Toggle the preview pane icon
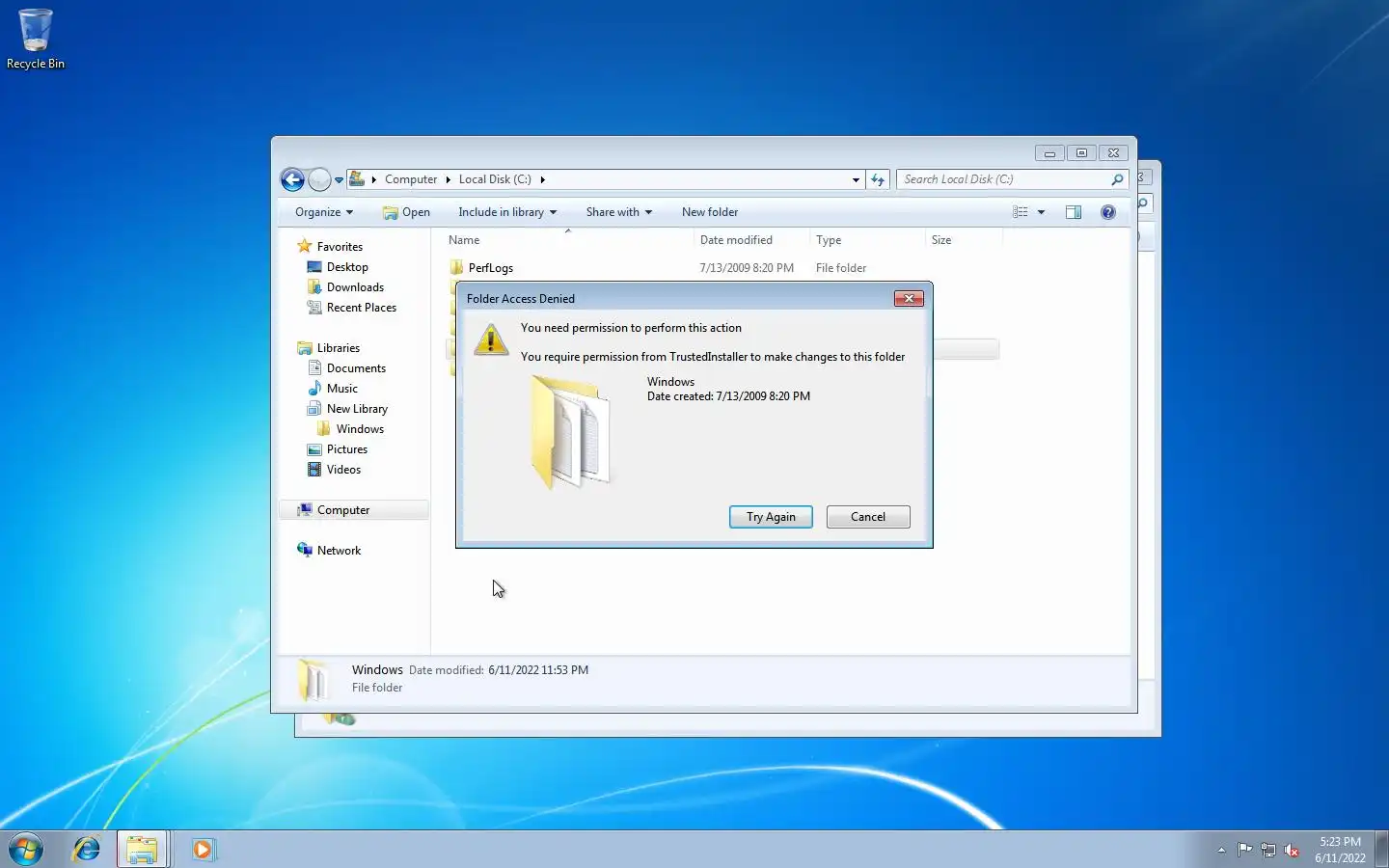 pos(1074,212)
